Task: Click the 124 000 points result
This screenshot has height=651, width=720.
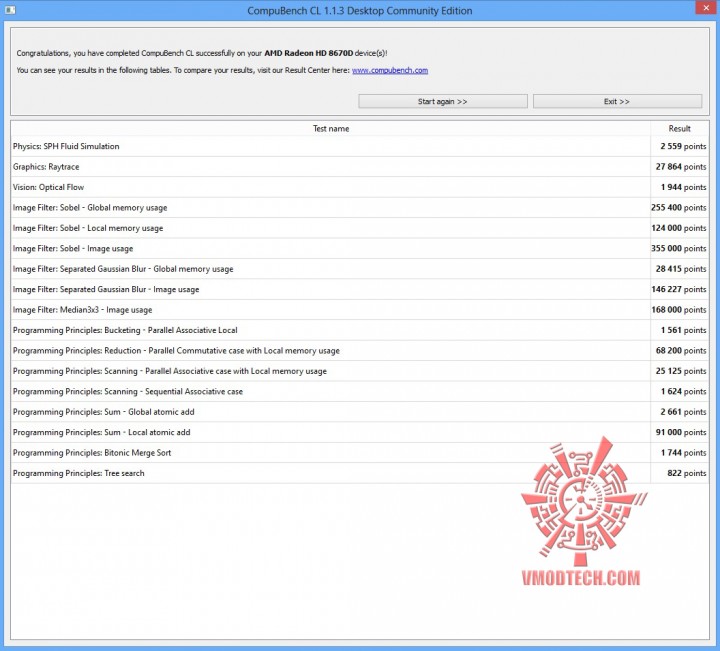Action: [679, 228]
